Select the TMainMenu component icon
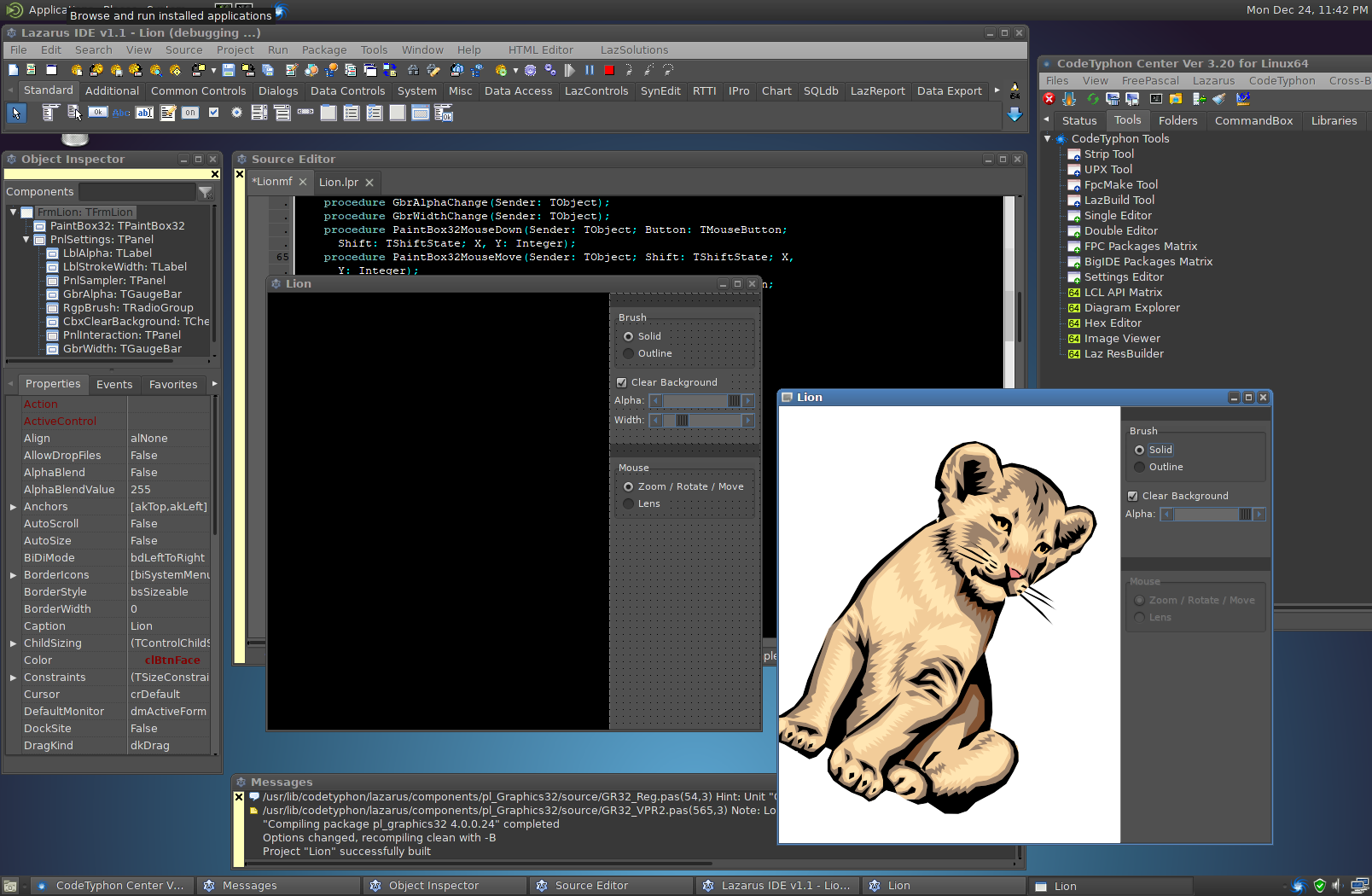The height and width of the screenshot is (896, 1372). 51,113
